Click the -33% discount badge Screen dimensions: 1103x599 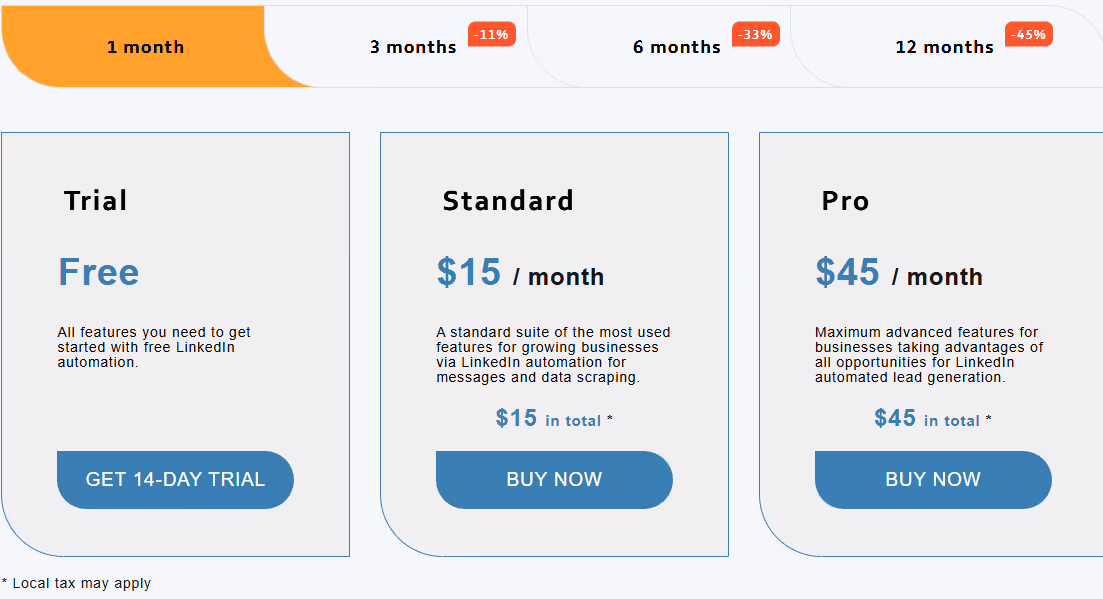[755, 33]
